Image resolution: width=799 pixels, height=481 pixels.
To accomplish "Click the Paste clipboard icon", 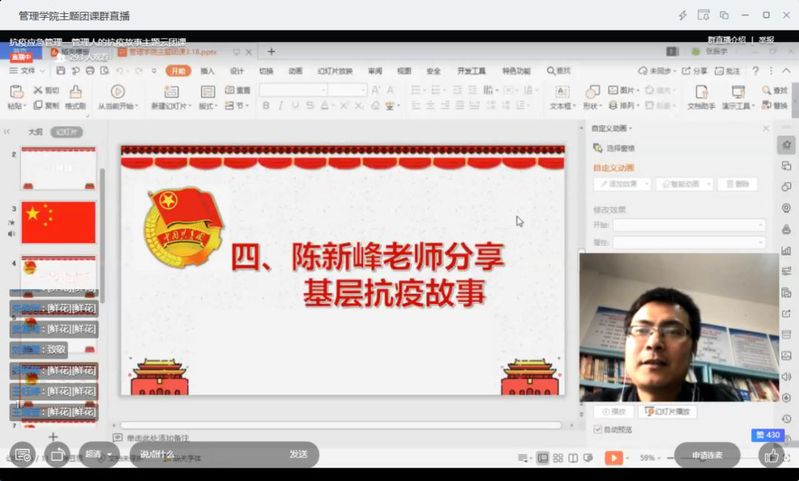I will coord(16,92).
